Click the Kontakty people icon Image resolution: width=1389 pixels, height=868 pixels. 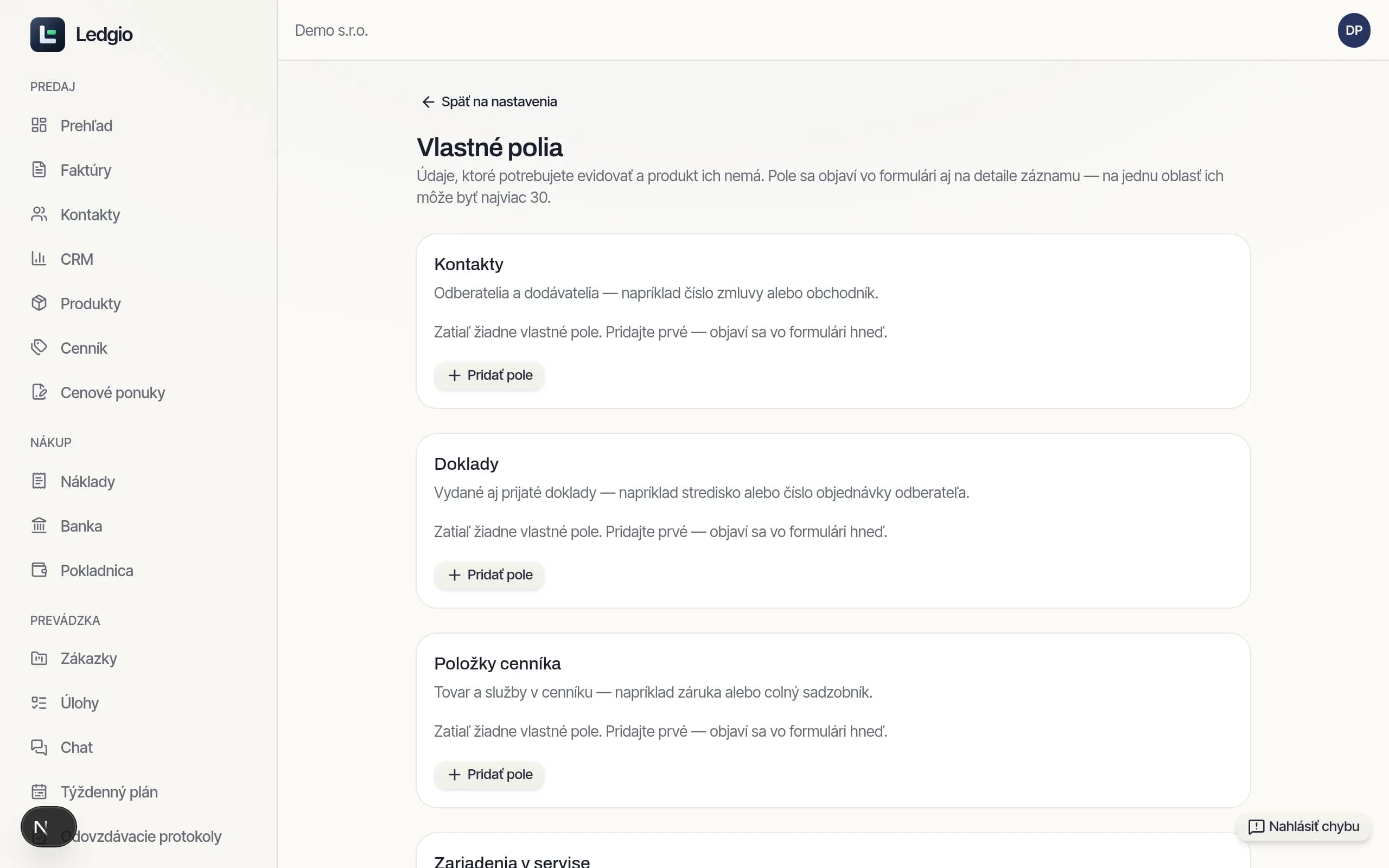(39, 214)
